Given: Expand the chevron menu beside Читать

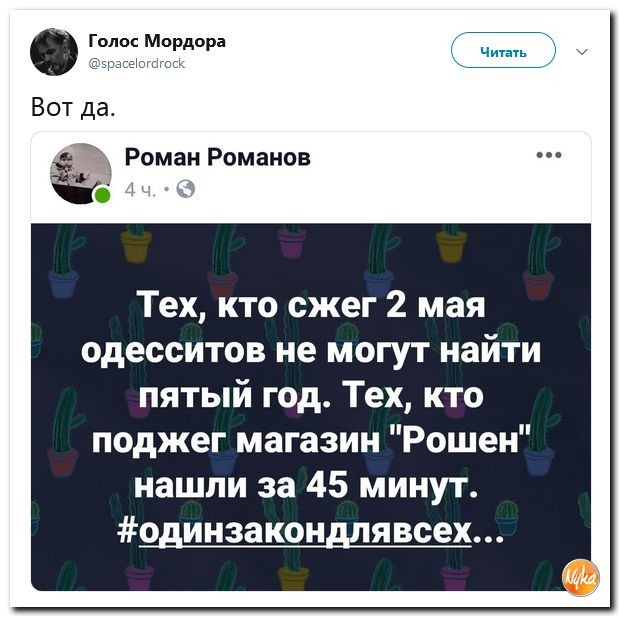Looking at the screenshot, I should point(581,52).
